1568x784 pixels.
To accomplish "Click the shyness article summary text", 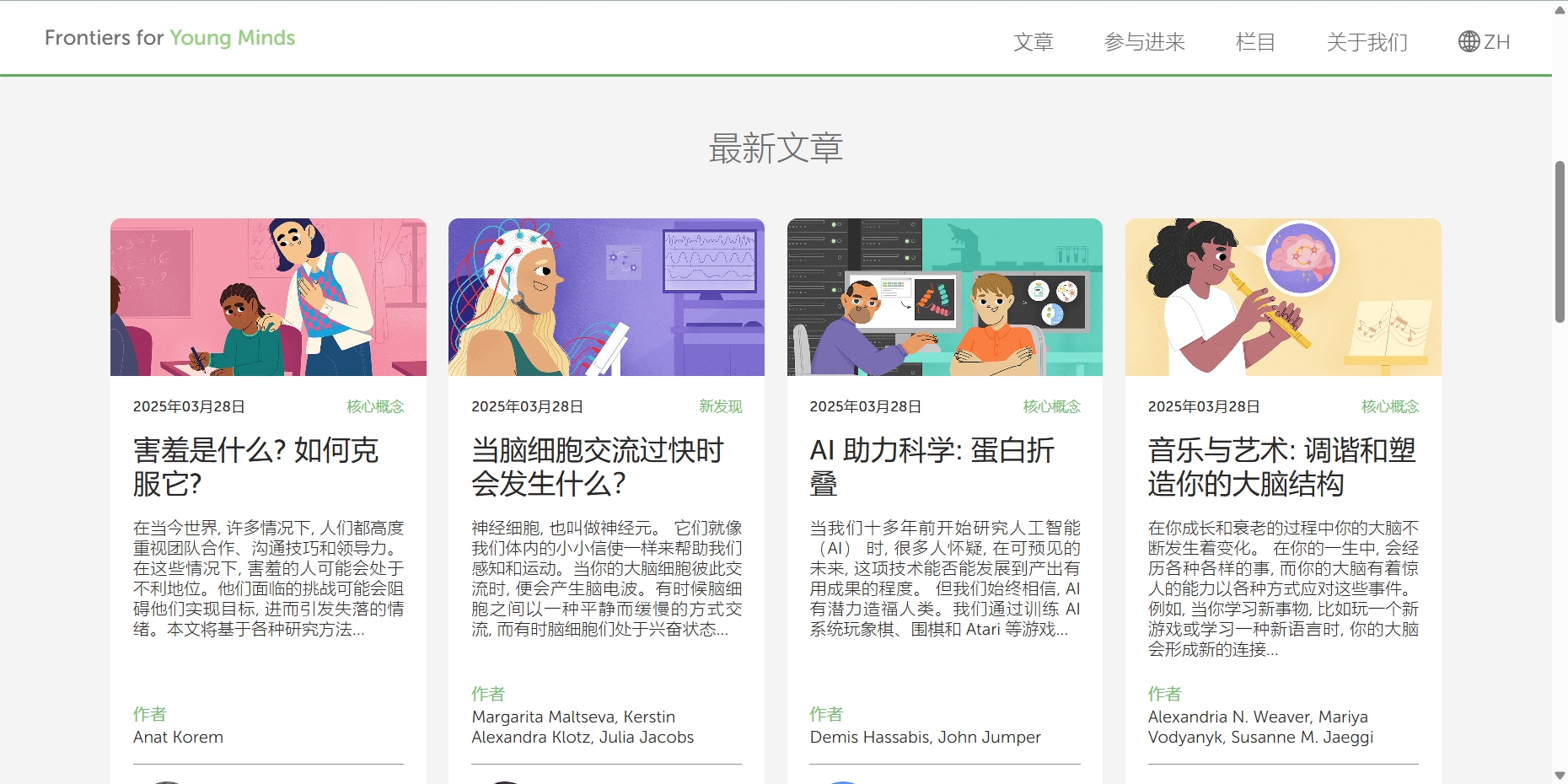I will pos(269,578).
